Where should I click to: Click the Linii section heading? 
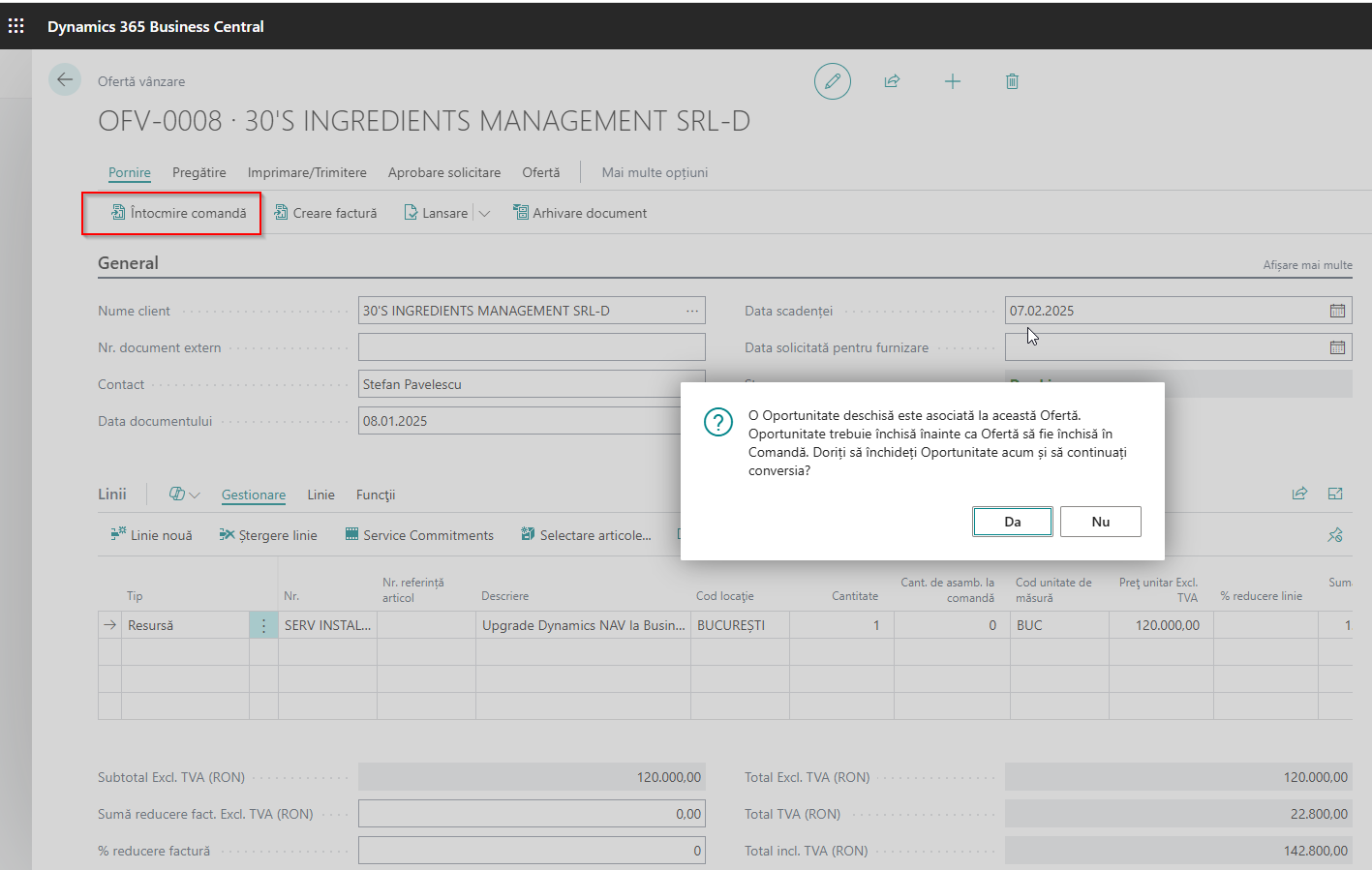click(x=112, y=495)
